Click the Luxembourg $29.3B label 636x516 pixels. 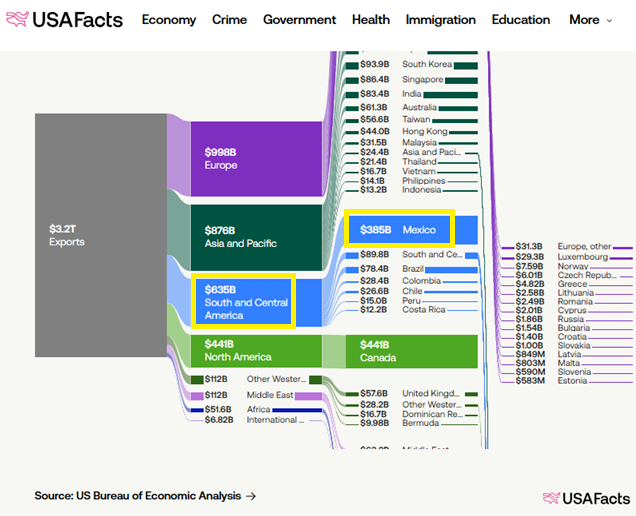tap(562, 257)
